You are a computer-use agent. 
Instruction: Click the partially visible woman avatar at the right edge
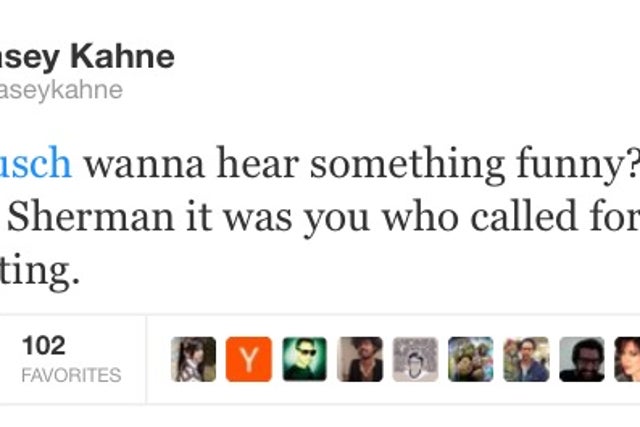(627, 359)
